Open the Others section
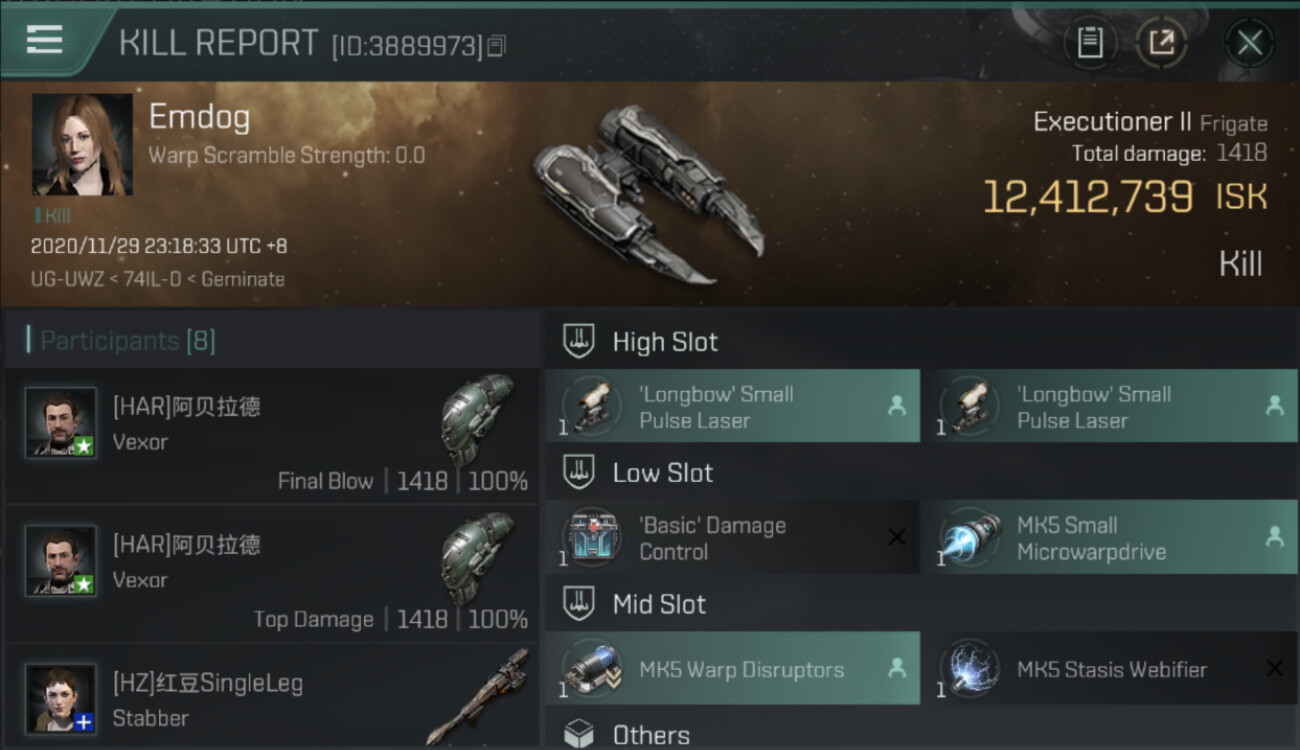This screenshot has width=1300, height=750. coord(650,735)
